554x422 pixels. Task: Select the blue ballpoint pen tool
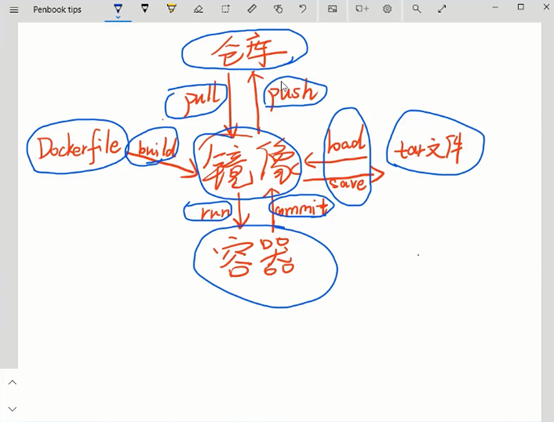118,8
